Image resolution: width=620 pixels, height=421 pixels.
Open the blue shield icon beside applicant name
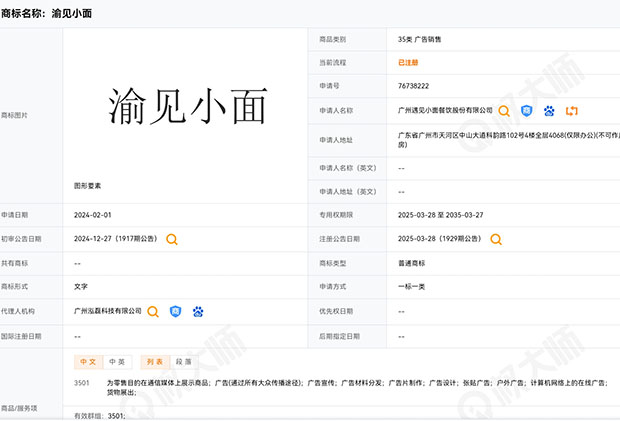click(x=526, y=111)
